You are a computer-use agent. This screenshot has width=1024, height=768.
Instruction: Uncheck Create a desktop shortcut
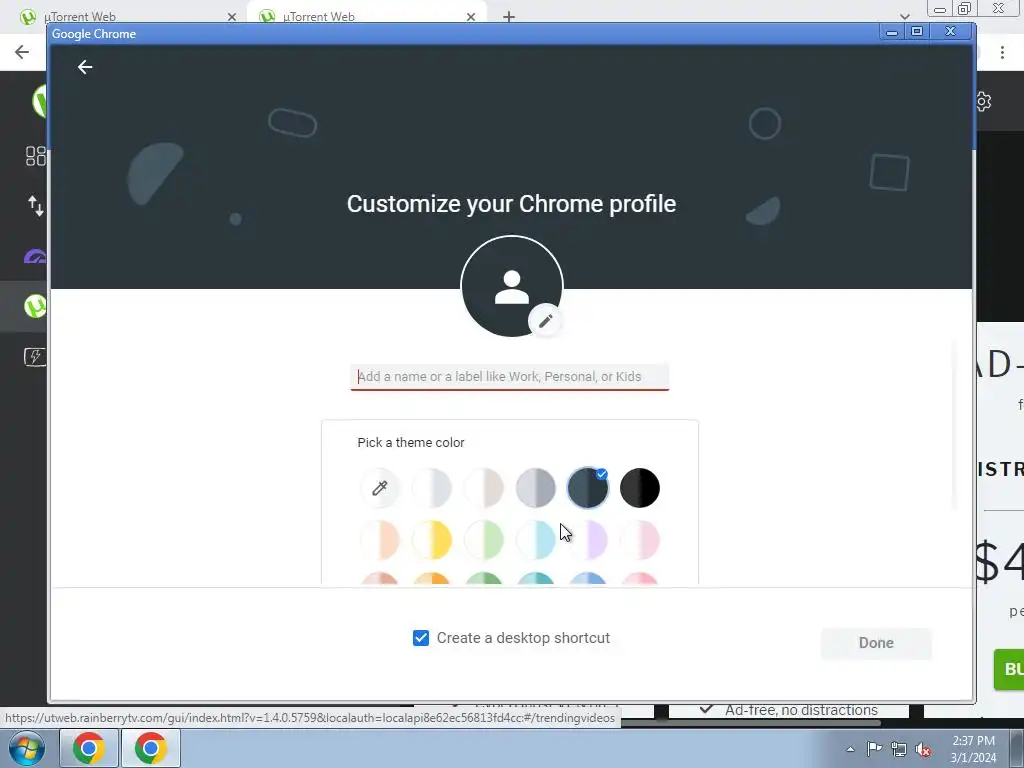421,638
